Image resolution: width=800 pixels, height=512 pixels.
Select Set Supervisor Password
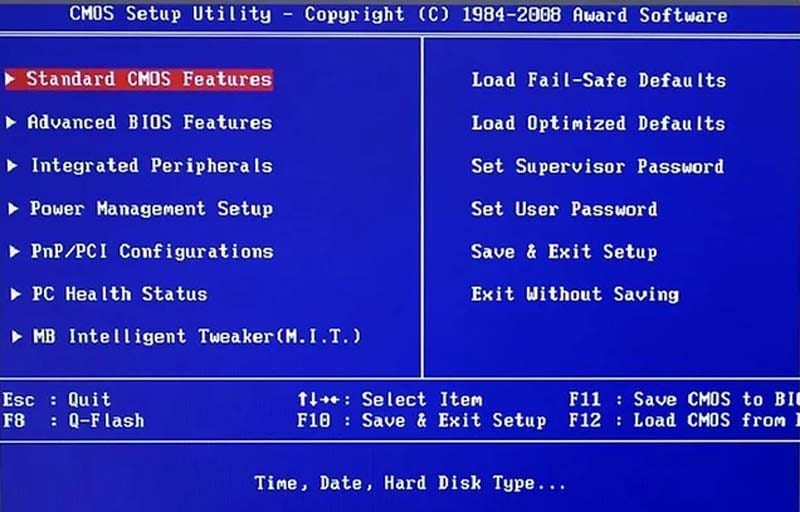point(597,166)
